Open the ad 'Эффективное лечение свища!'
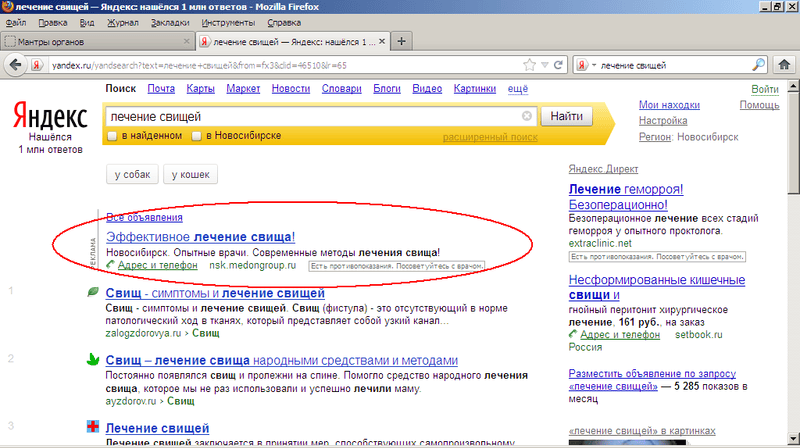This screenshot has width=800, height=448. pyautogui.click(x=201, y=237)
